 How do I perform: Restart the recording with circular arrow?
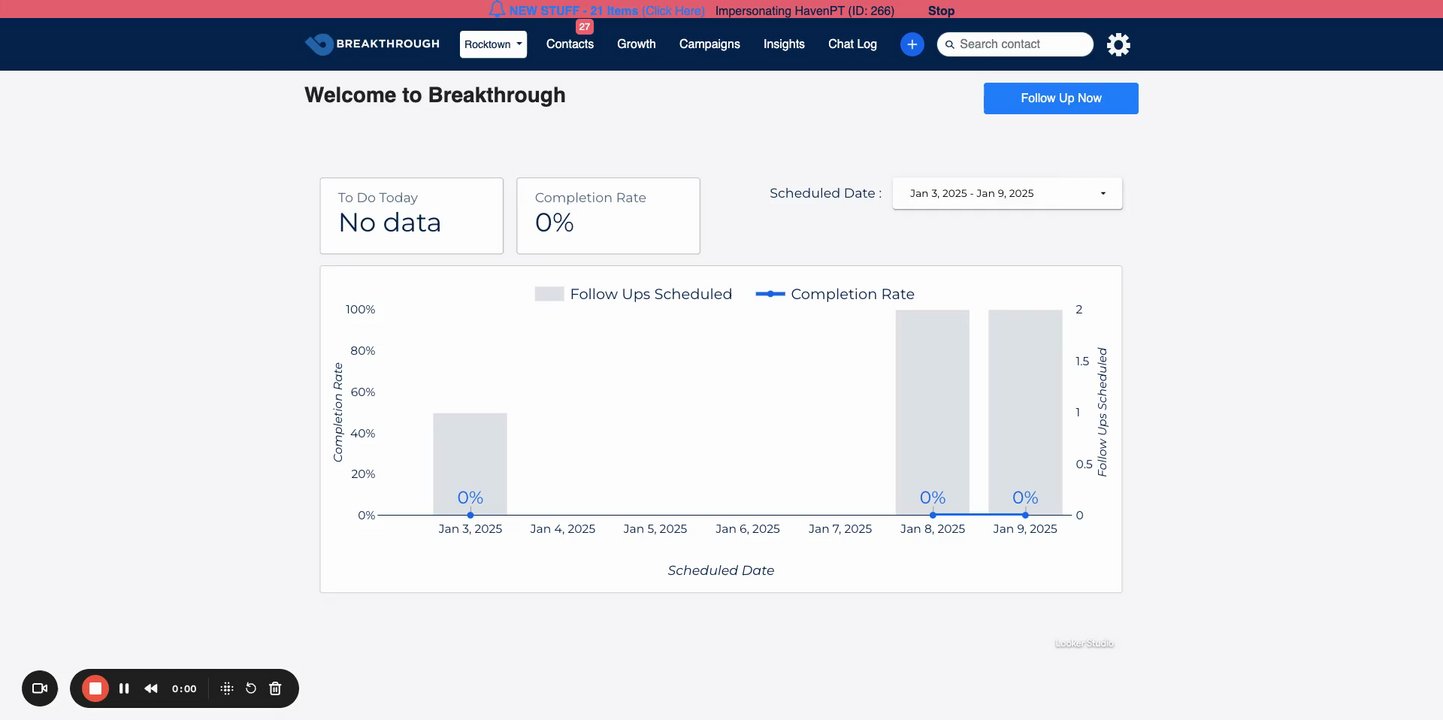251,688
